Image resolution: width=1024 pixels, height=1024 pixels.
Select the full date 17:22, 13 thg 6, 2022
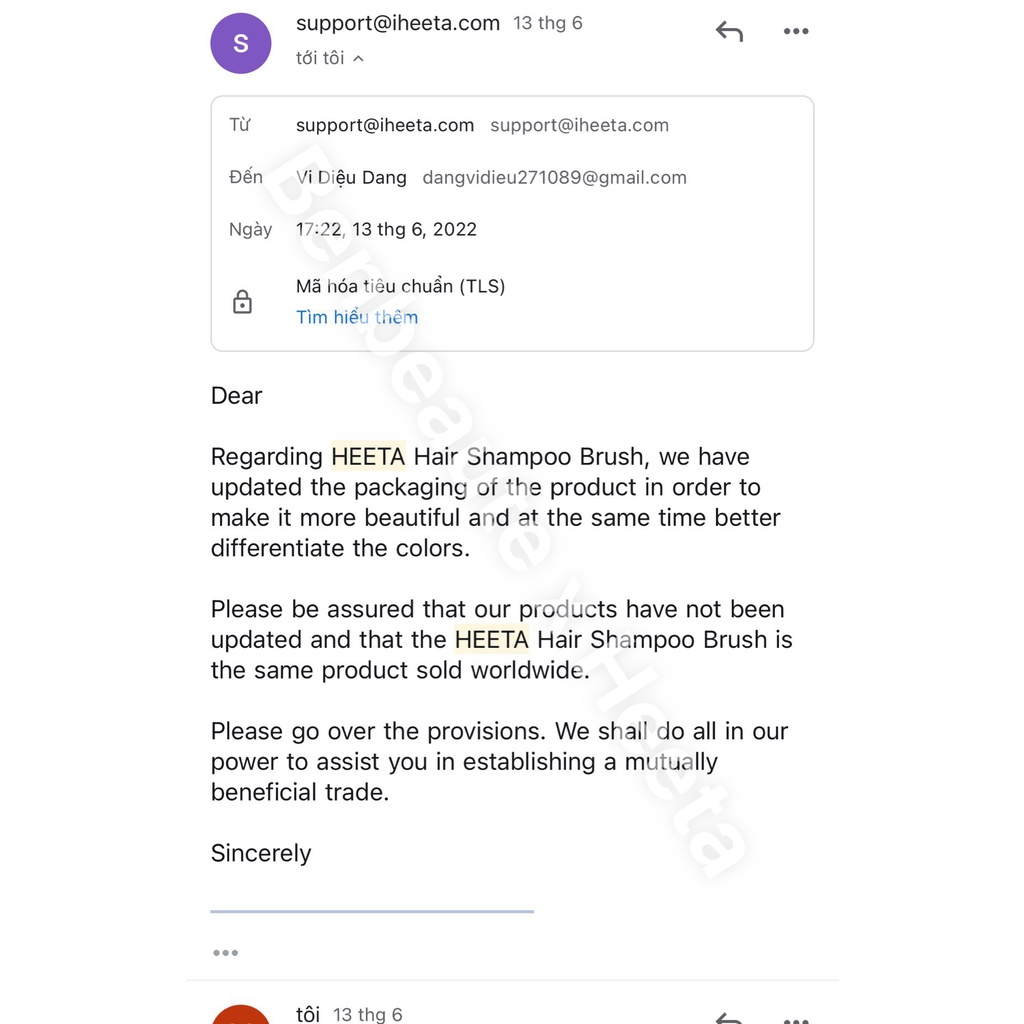point(386,229)
